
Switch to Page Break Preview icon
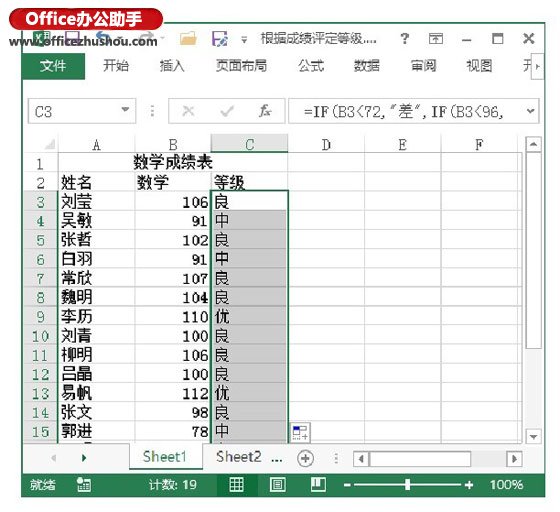(318, 485)
